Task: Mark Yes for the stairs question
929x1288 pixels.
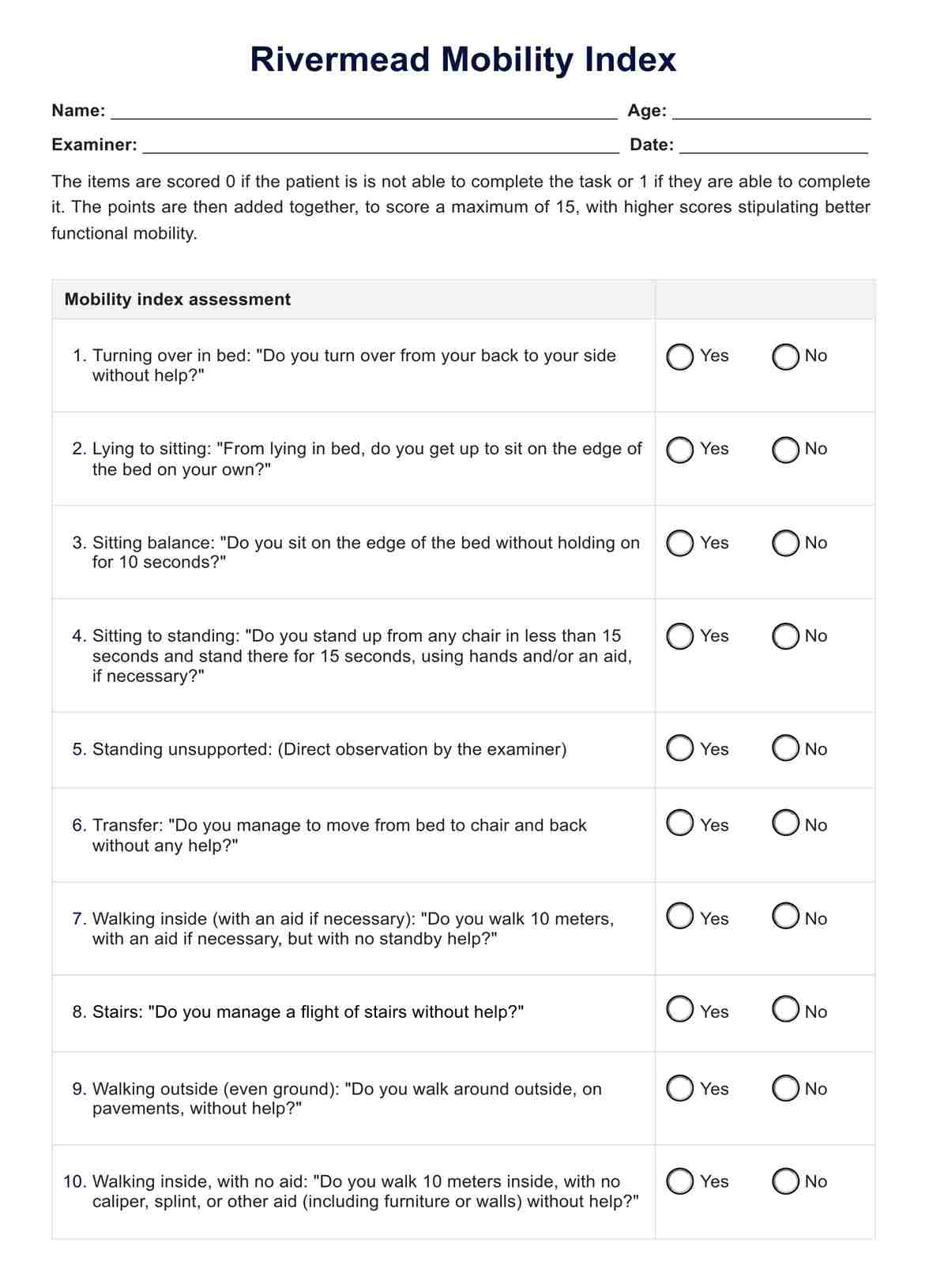Action: tap(679, 1009)
